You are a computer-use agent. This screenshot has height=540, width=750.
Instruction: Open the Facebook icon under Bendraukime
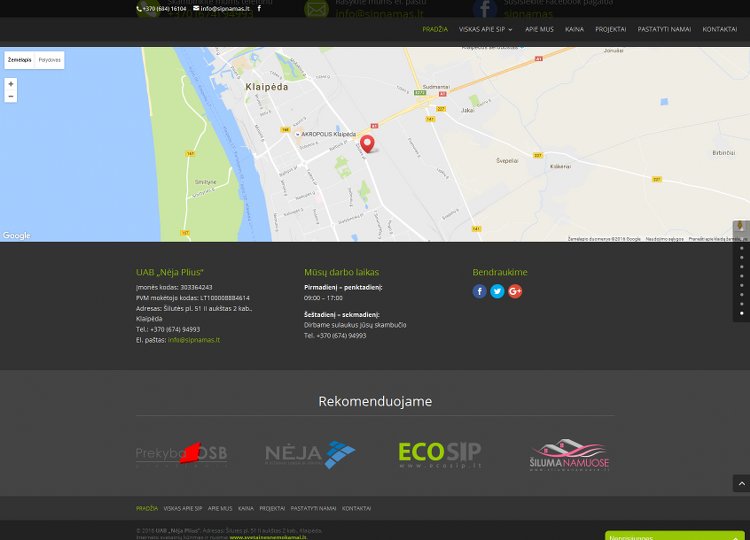click(479, 291)
